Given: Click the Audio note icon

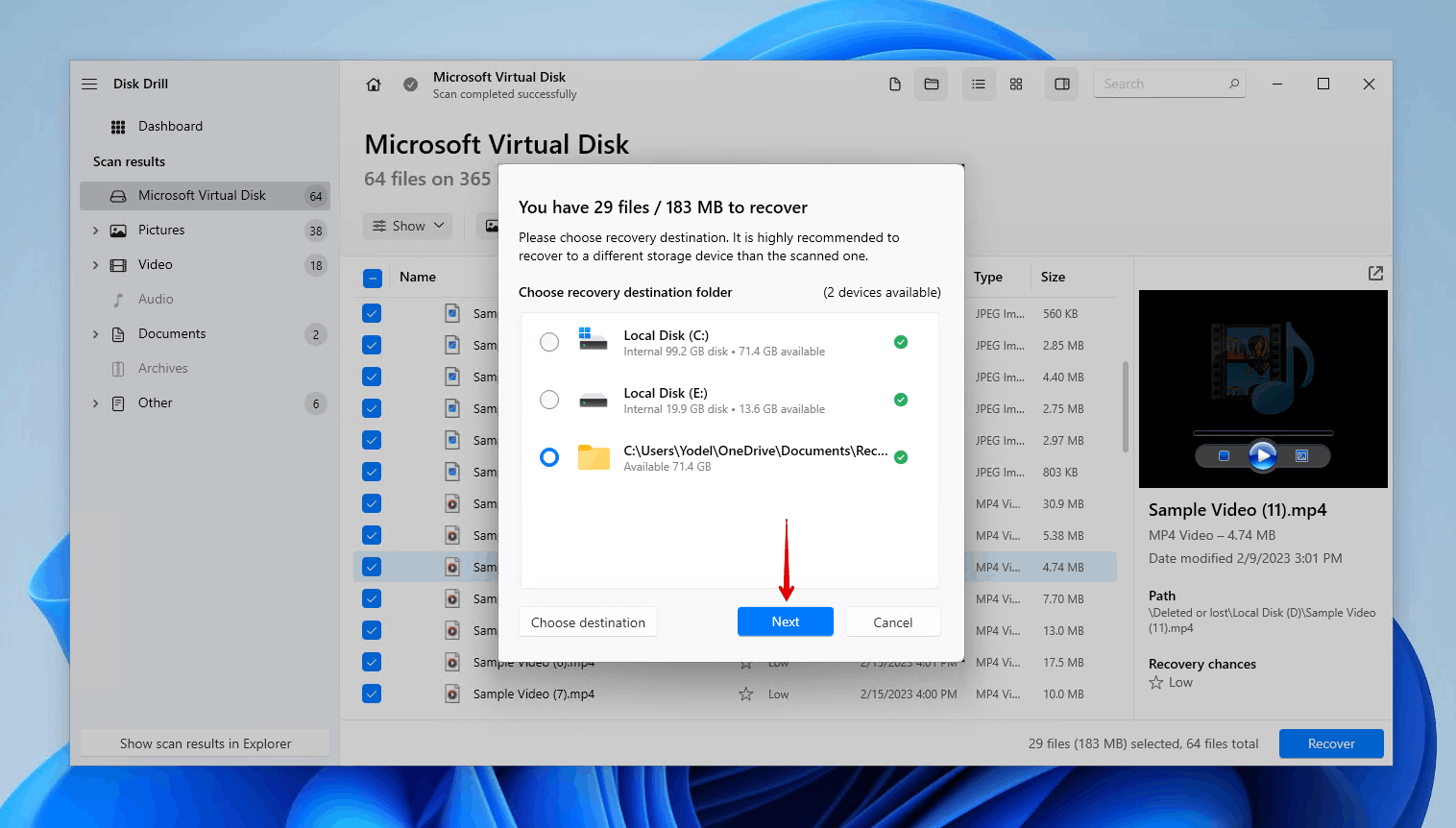Looking at the screenshot, I should (118, 300).
